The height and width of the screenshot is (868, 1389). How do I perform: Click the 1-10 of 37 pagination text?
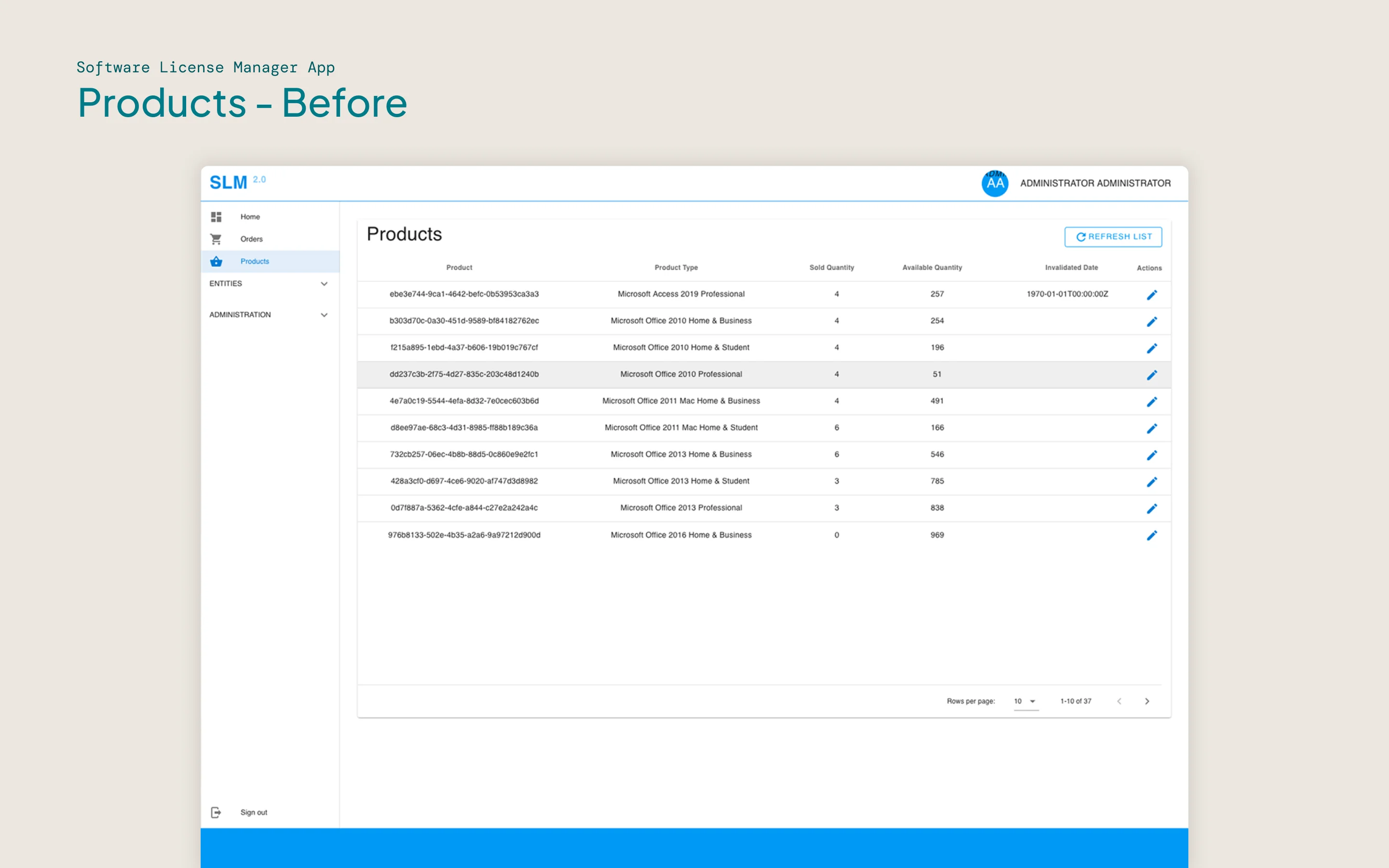click(1076, 701)
